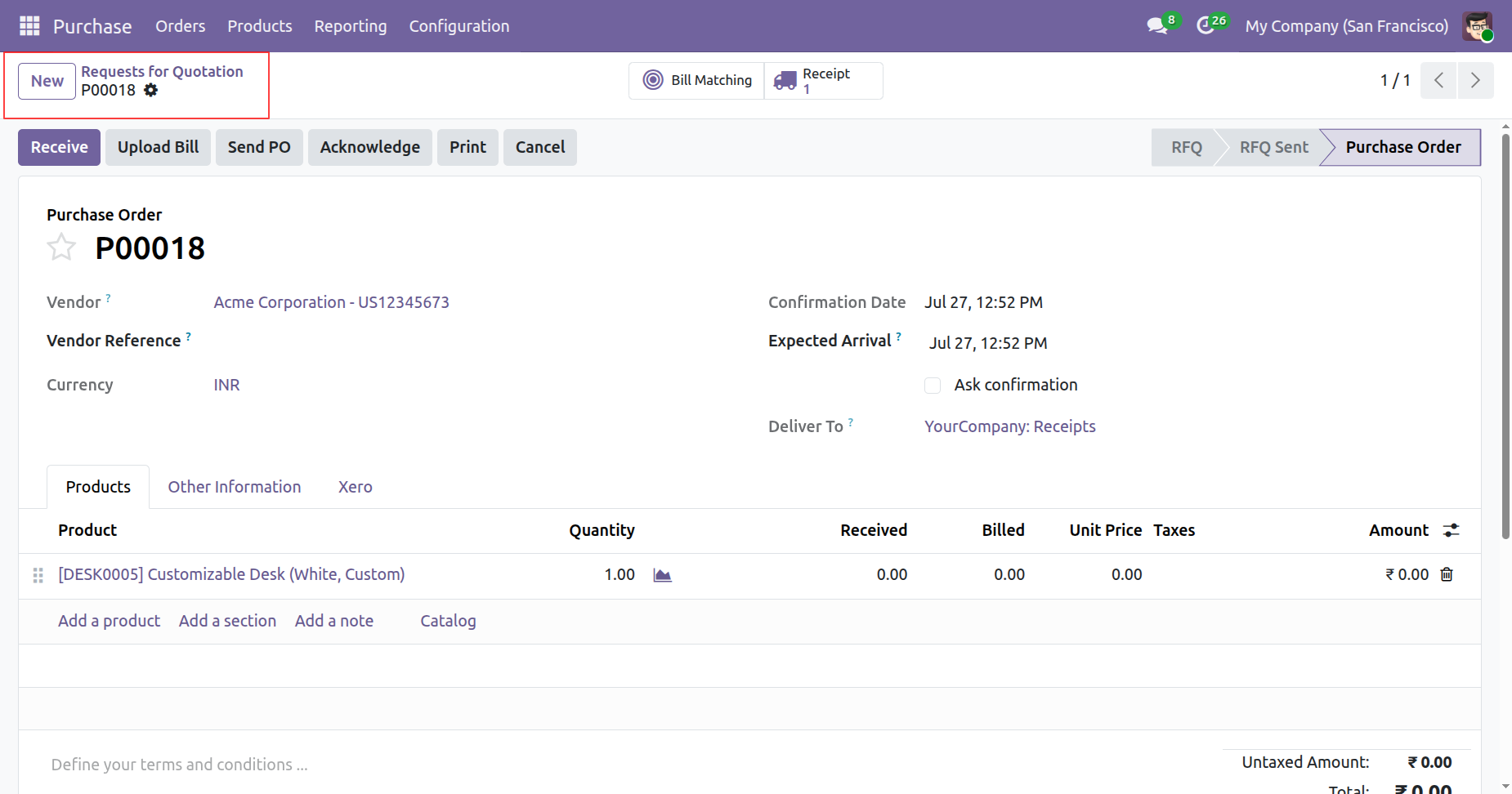Open the Acme Corporation vendor link
The image size is (1512, 794).
[332, 302]
